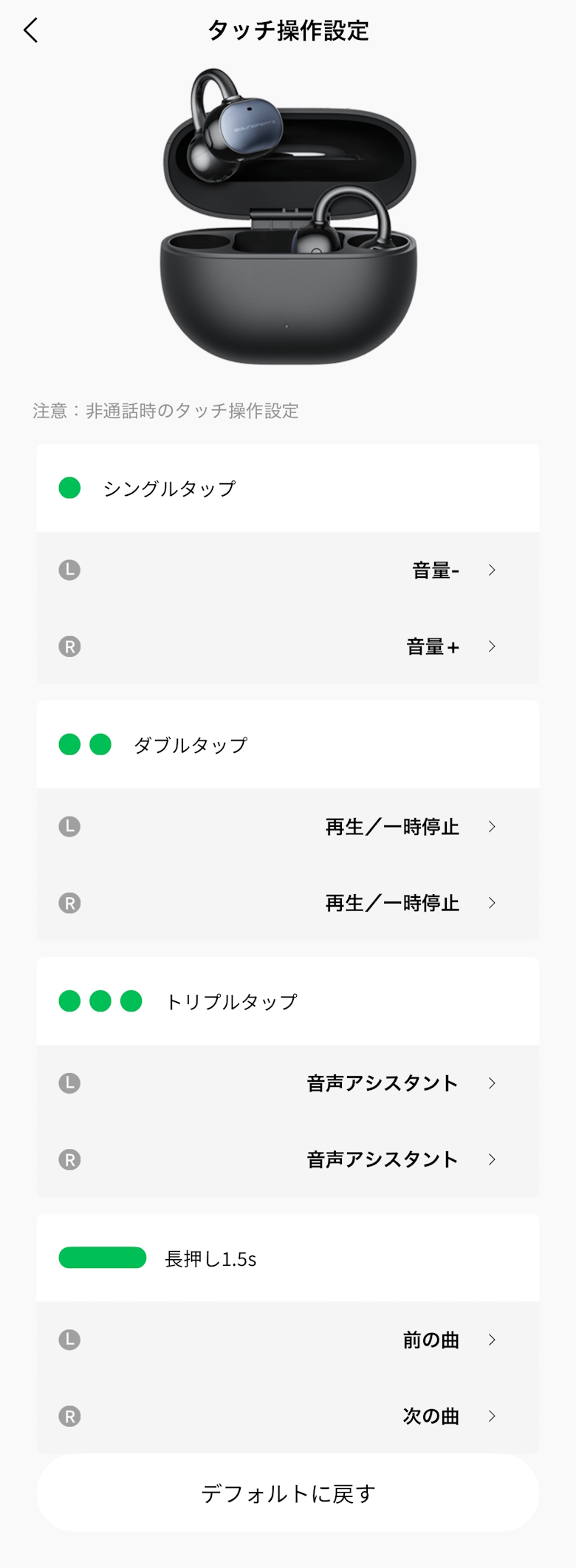Select the 前の曲 long-press option
This screenshot has width=576, height=1568.
click(431, 1340)
